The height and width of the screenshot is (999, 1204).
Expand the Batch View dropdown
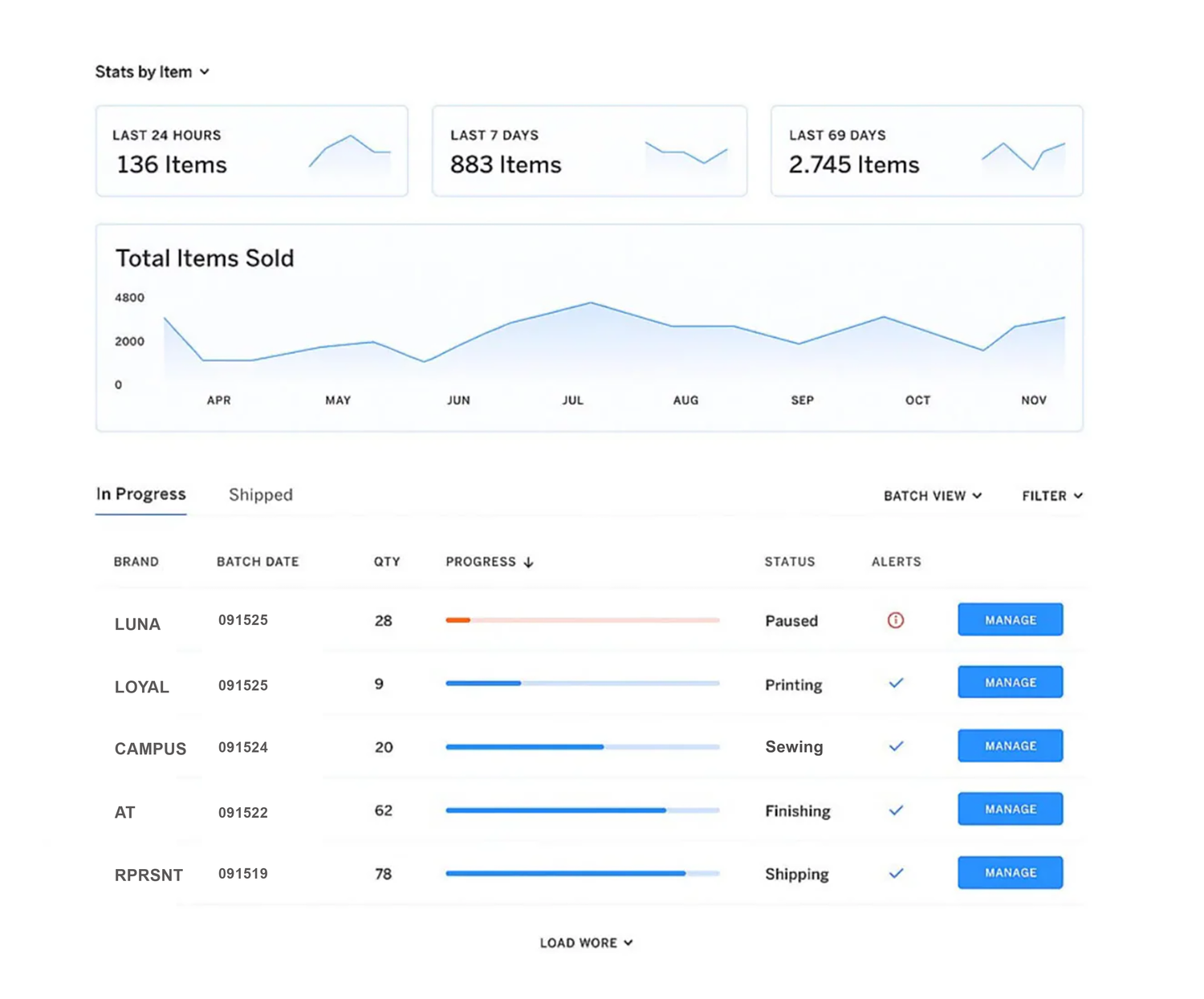tap(933, 496)
